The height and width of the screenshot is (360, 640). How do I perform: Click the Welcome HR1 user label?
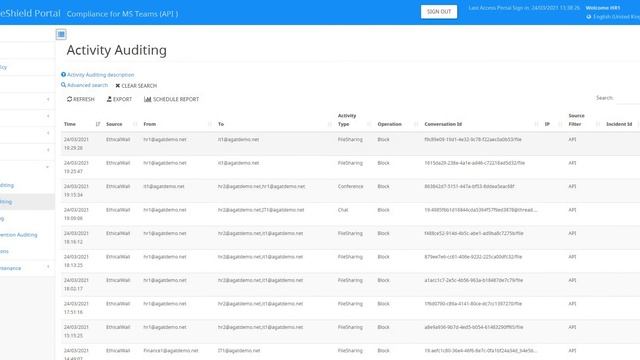tap(603, 8)
